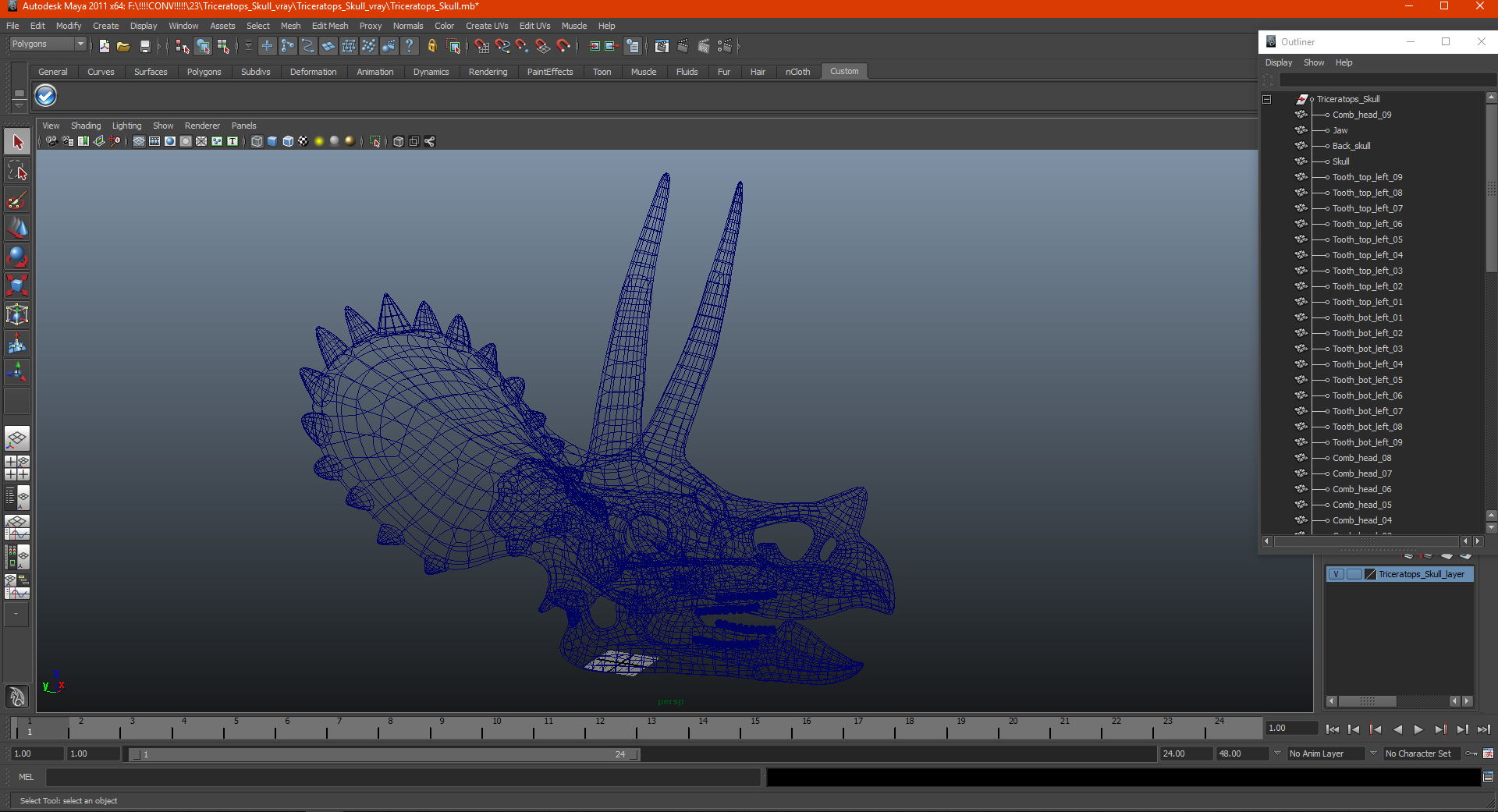Image resolution: width=1498 pixels, height=812 pixels.
Task: Select the Jaw node in Outliner
Action: point(1340,130)
